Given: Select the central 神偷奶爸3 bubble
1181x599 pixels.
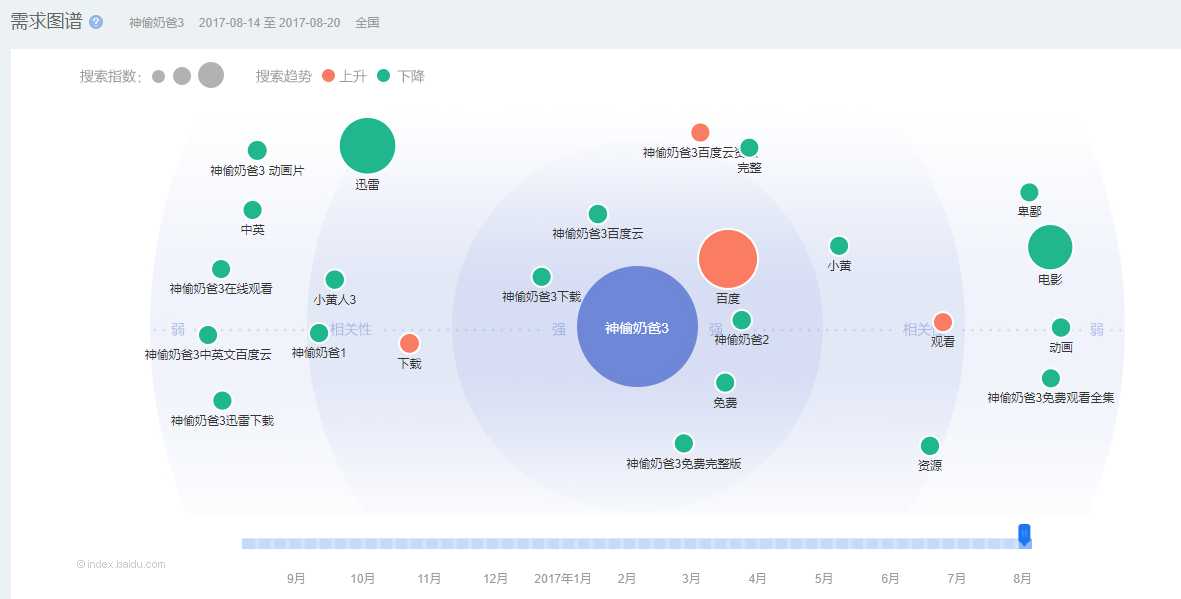Looking at the screenshot, I should click(637, 327).
